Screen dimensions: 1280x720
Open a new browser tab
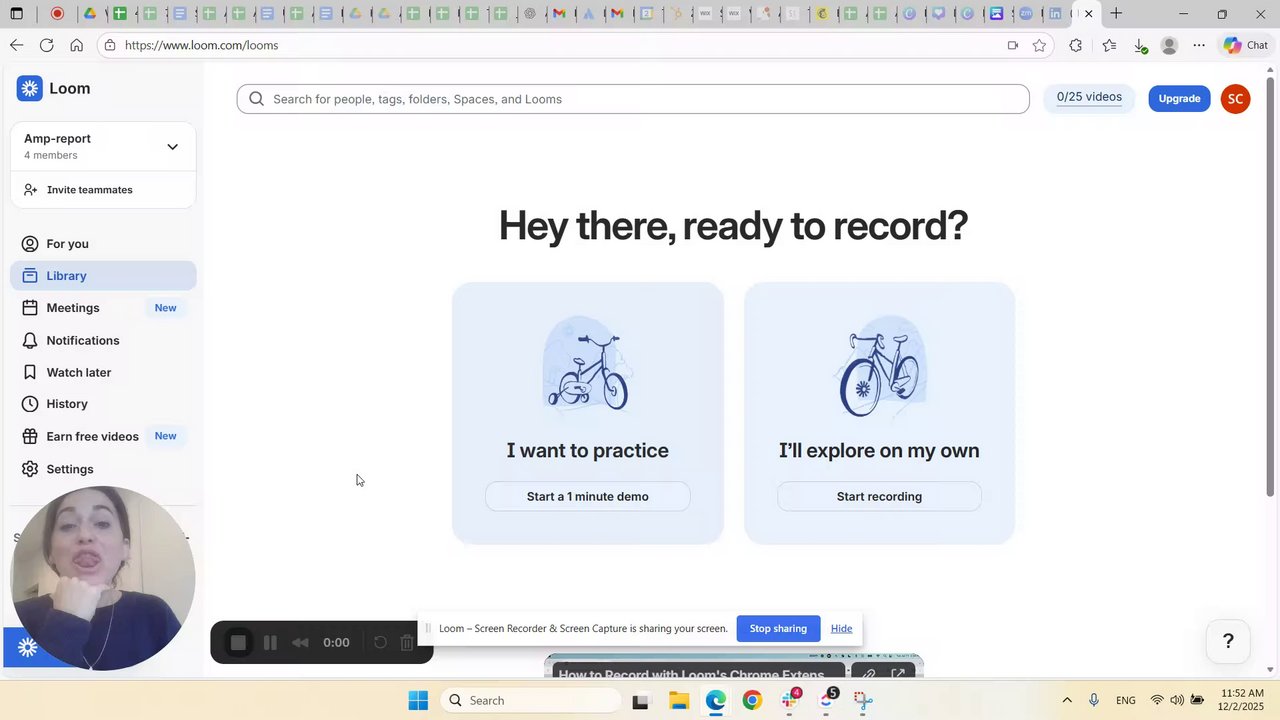[x=1116, y=14]
